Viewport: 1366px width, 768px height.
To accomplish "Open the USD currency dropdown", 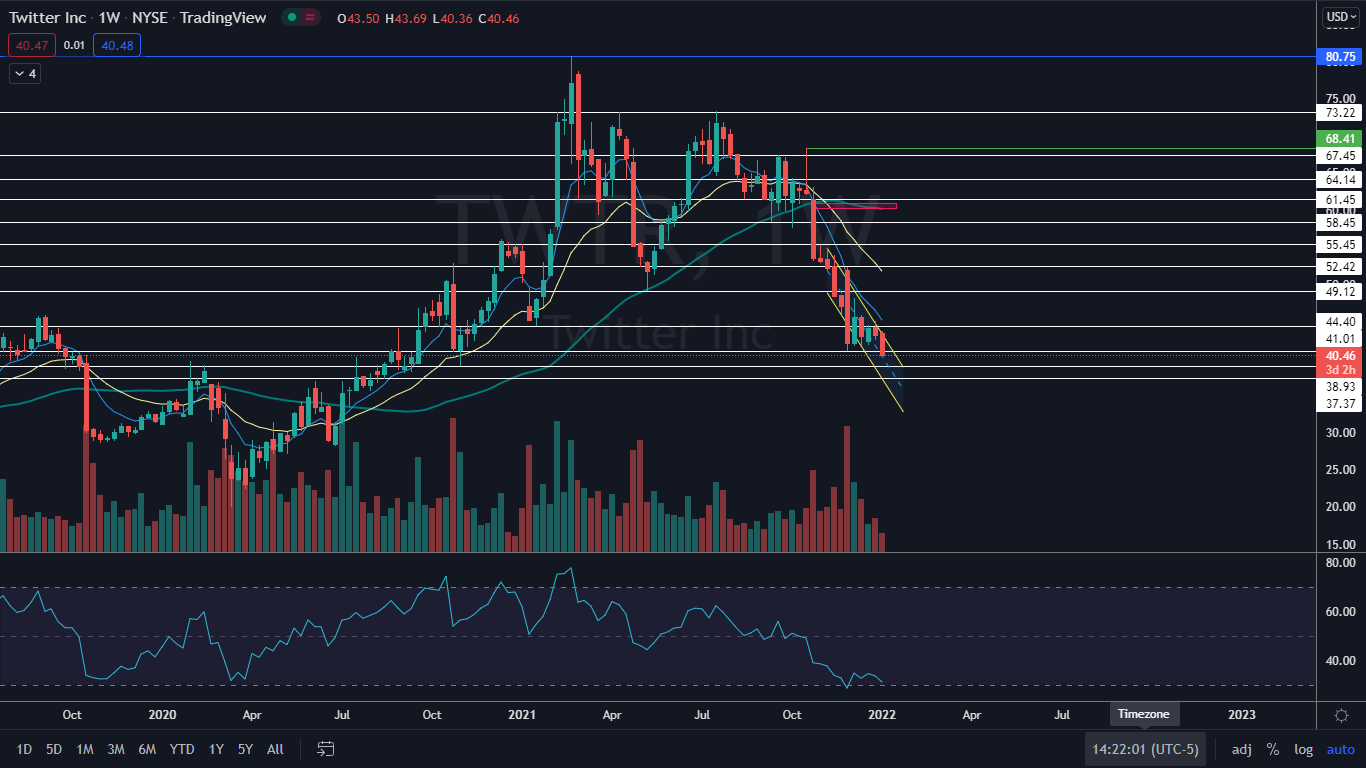I will 1340,17.
